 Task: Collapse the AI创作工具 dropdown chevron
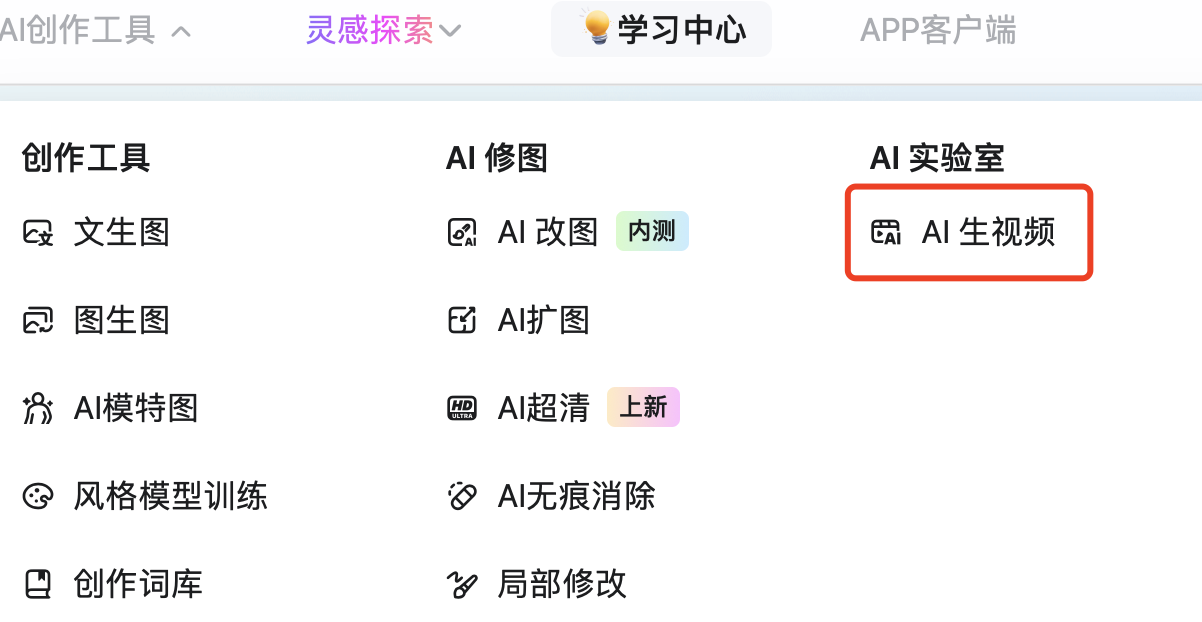coord(181,31)
